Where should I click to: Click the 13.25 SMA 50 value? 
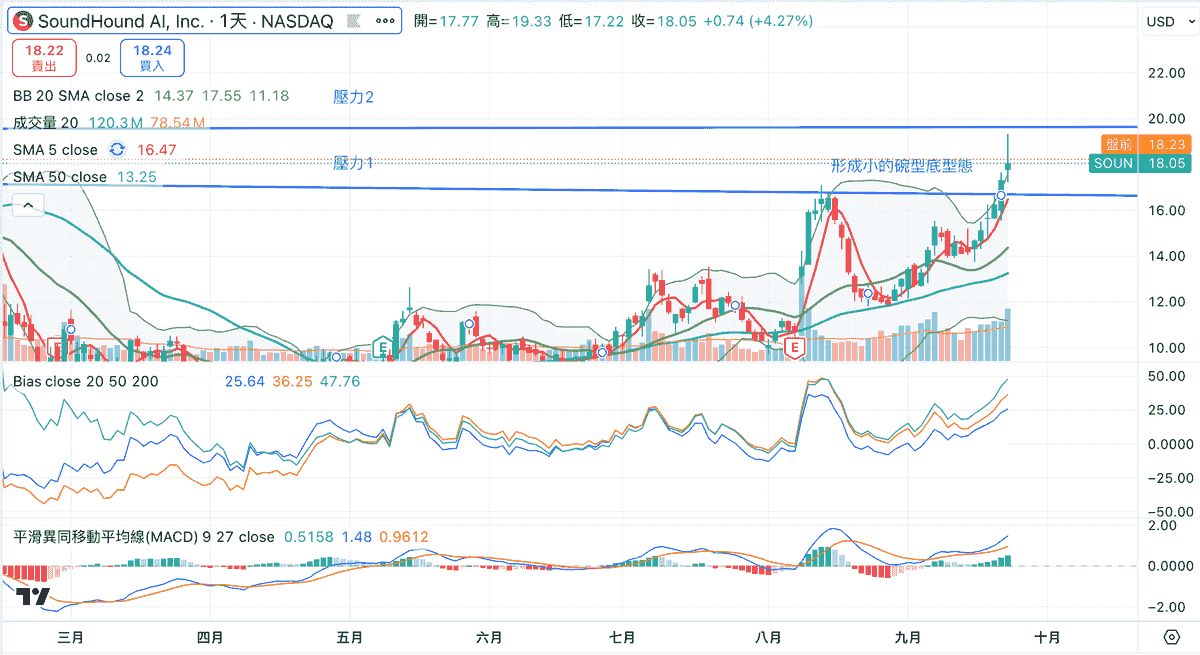pyautogui.click(x=137, y=176)
